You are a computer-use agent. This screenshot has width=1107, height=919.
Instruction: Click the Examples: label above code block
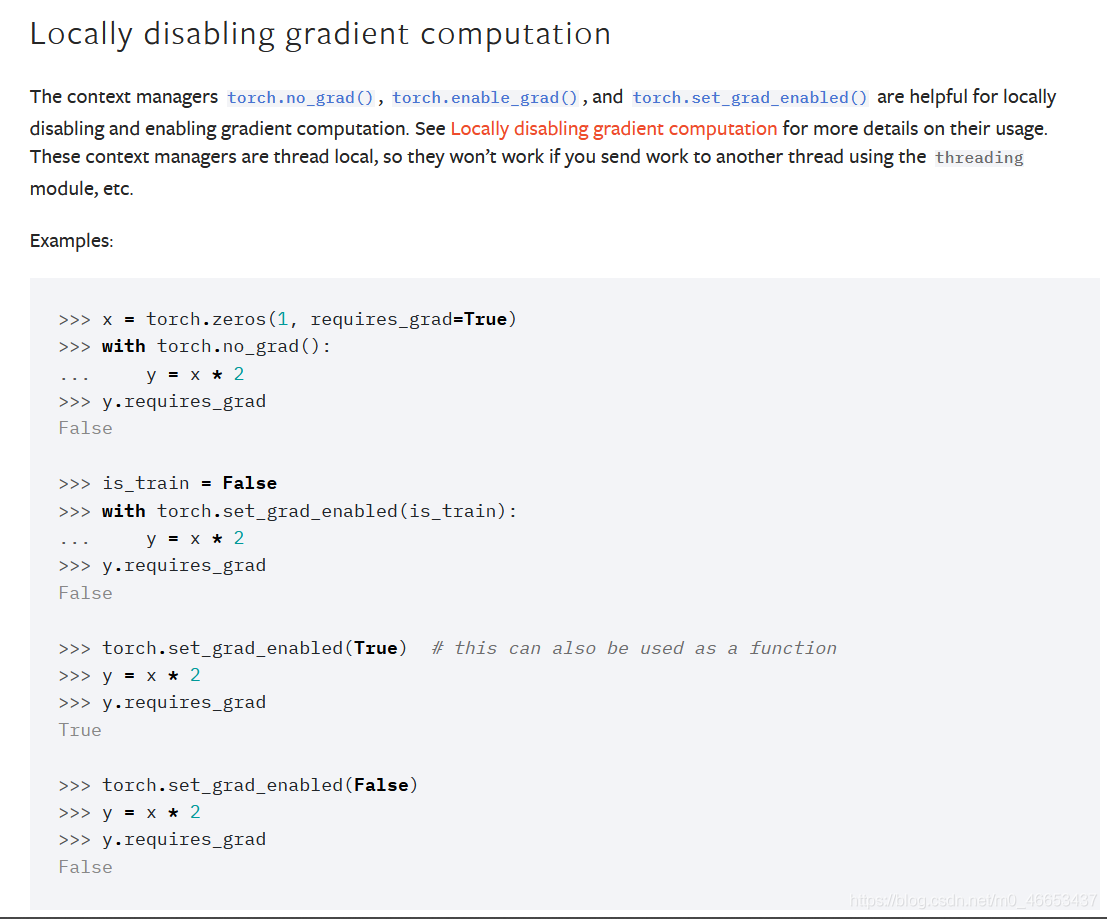[x=71, y=241]
